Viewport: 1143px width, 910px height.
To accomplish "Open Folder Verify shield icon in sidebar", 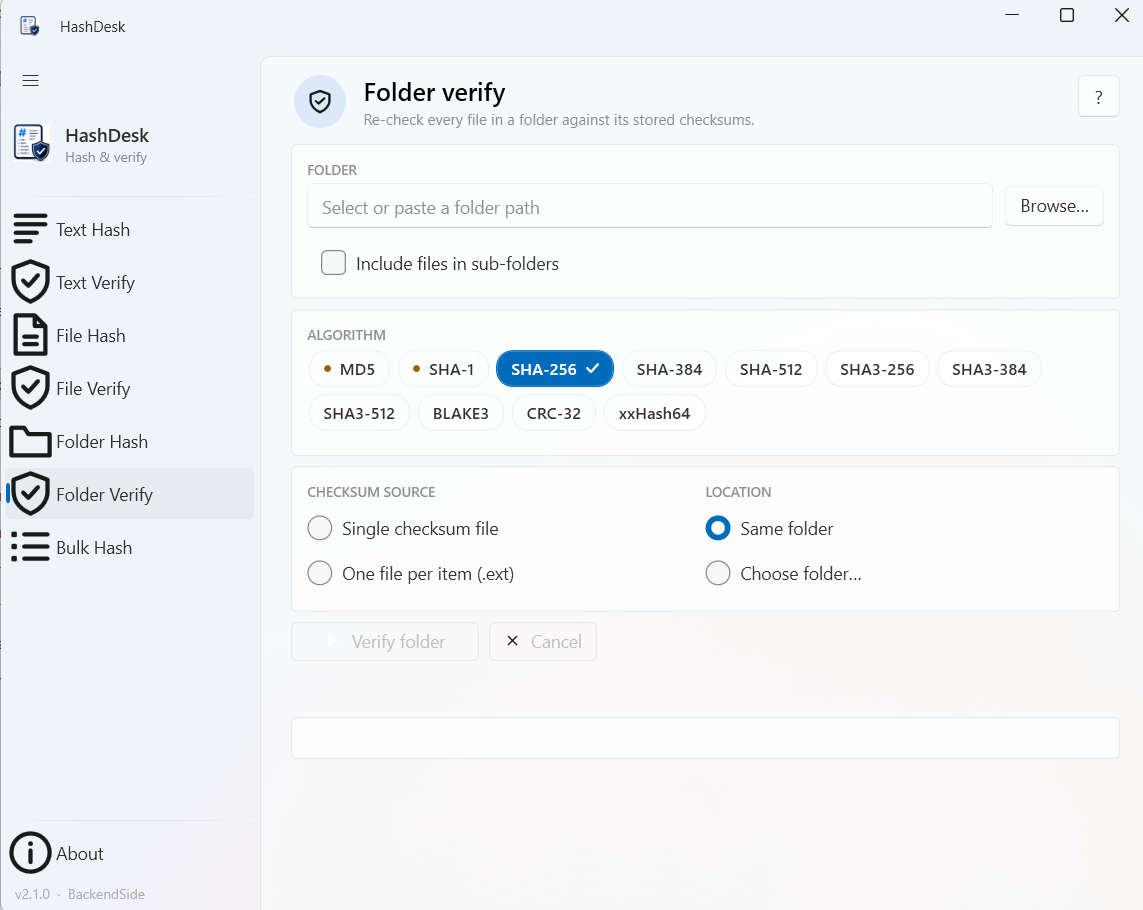I will point(30,494).
